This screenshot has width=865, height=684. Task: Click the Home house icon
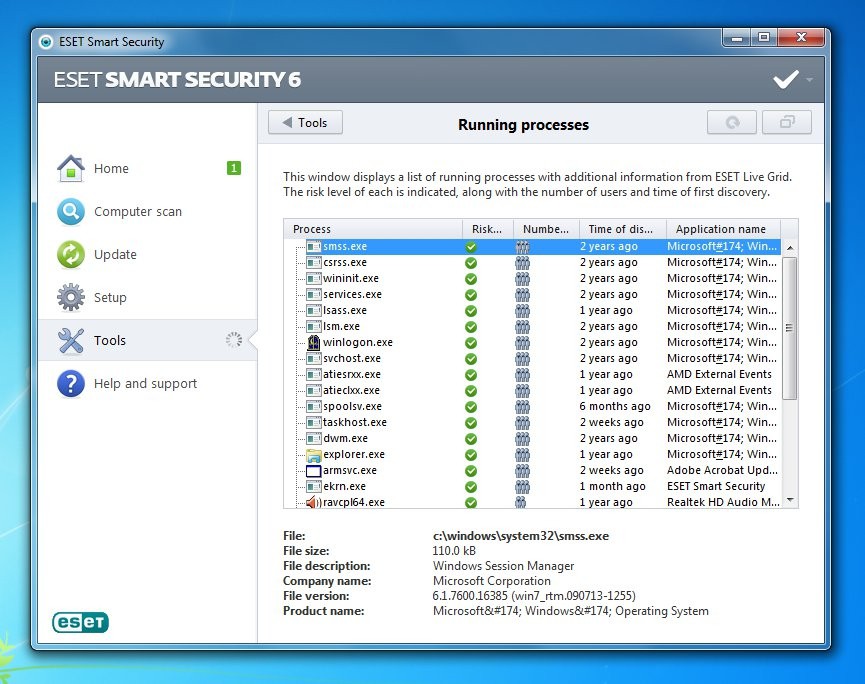coord(70,167)
